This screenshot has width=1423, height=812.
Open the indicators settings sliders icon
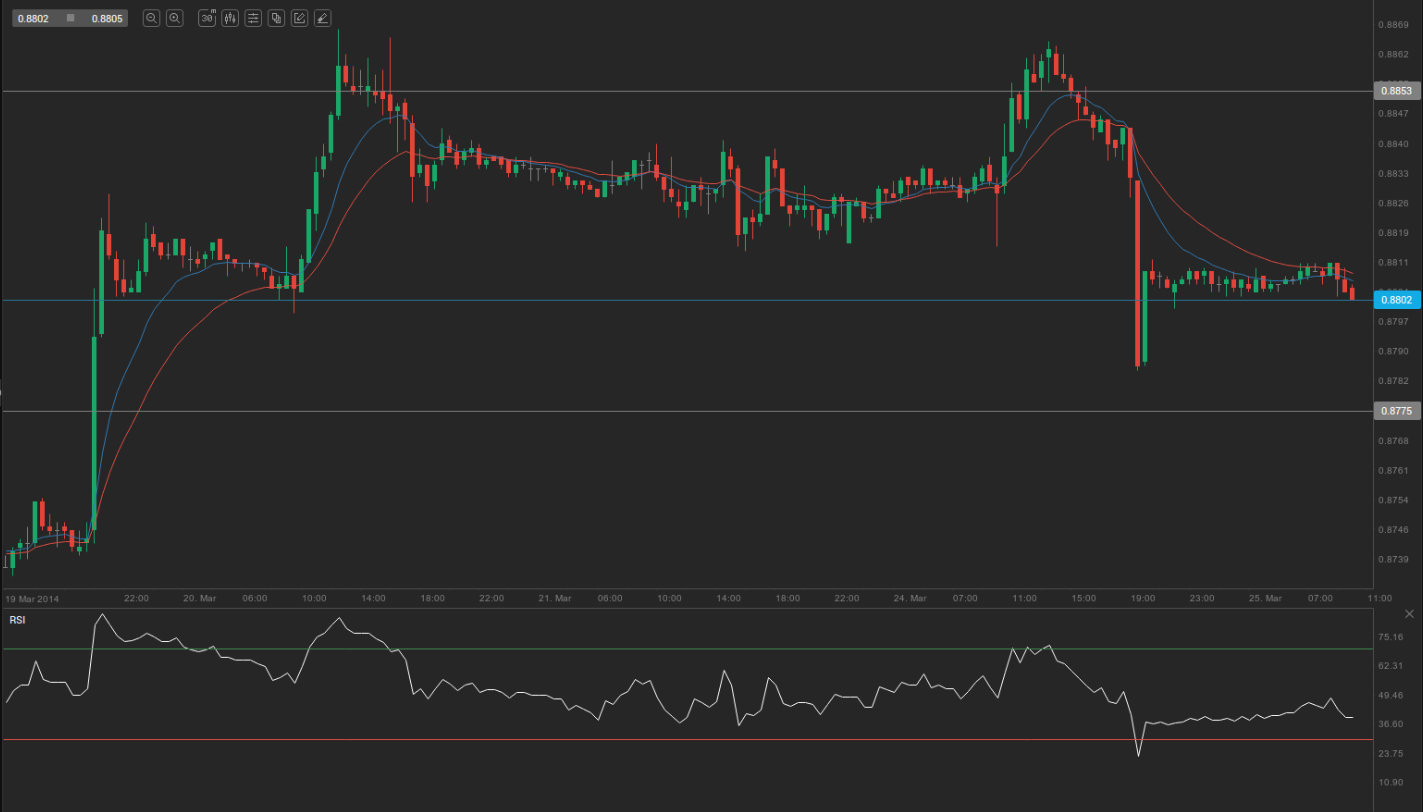pos(253,18)
